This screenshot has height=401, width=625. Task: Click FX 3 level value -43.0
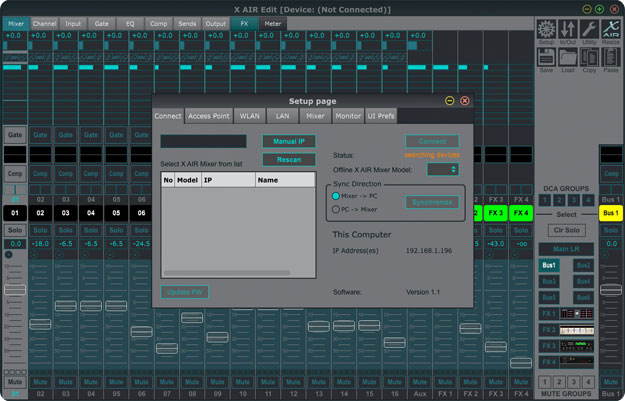(495, 244)
